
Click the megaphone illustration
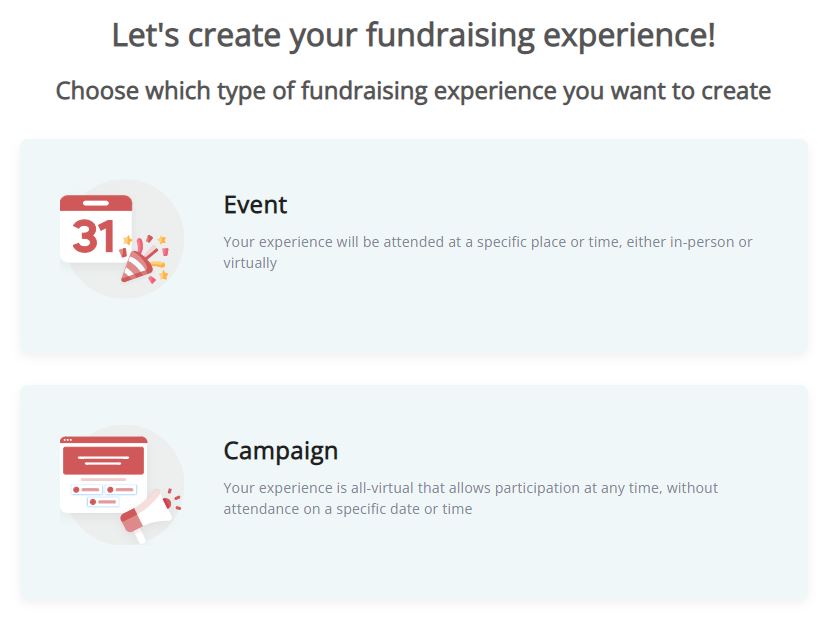[151, 515]
